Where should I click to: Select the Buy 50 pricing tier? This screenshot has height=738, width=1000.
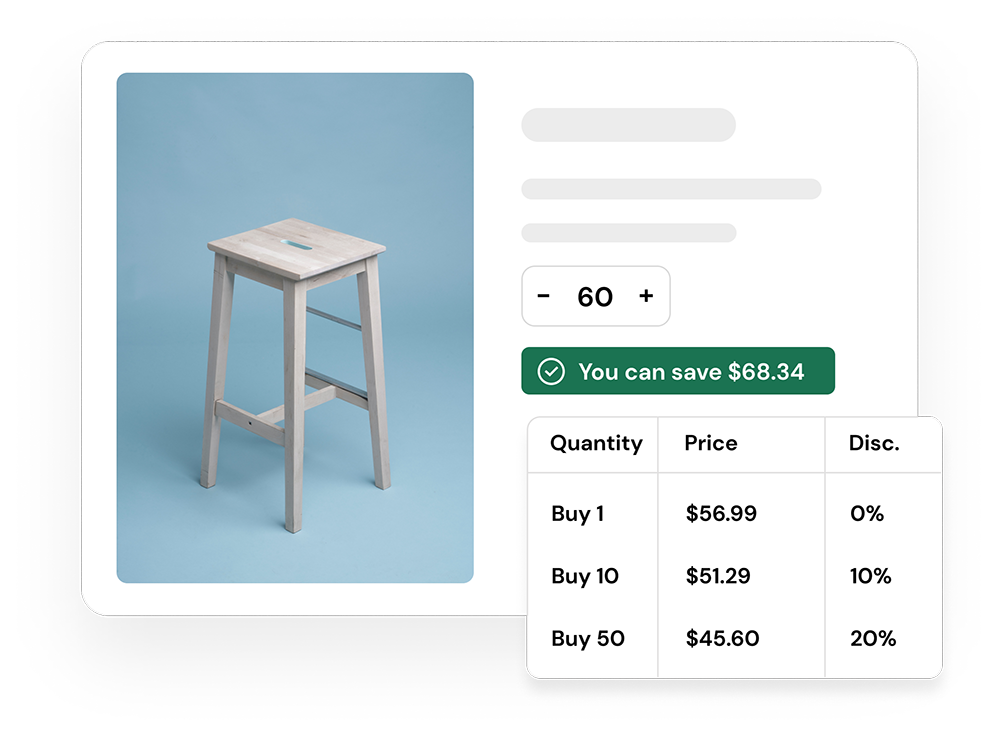pyautogui.click(x=588, y=638)
